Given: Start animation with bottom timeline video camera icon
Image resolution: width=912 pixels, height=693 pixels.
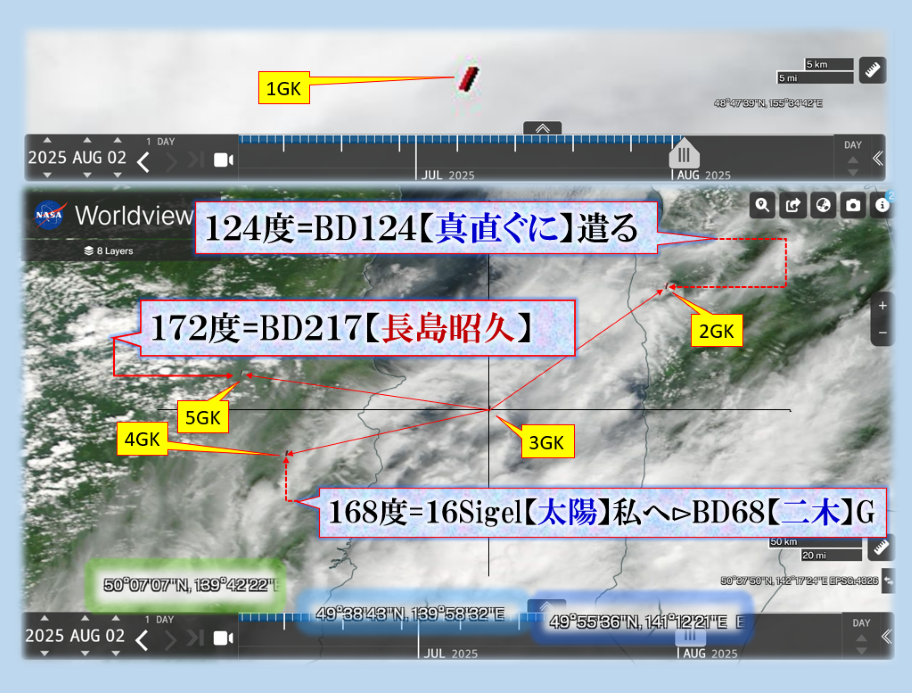Looking at the screenshot, I should tap(223, 637).
